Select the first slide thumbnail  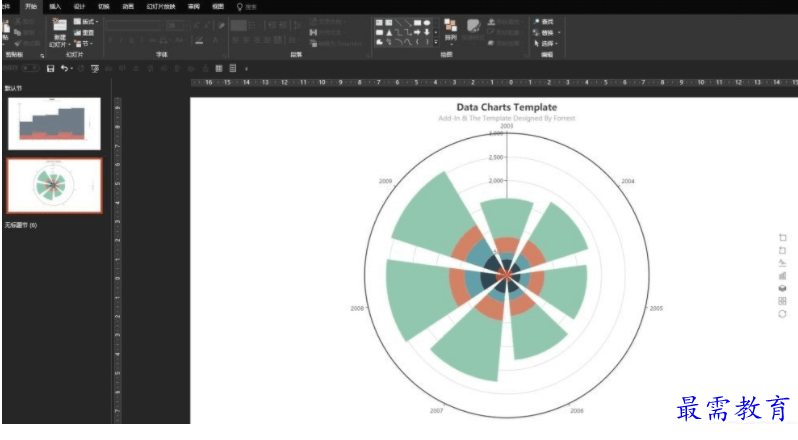54,123
